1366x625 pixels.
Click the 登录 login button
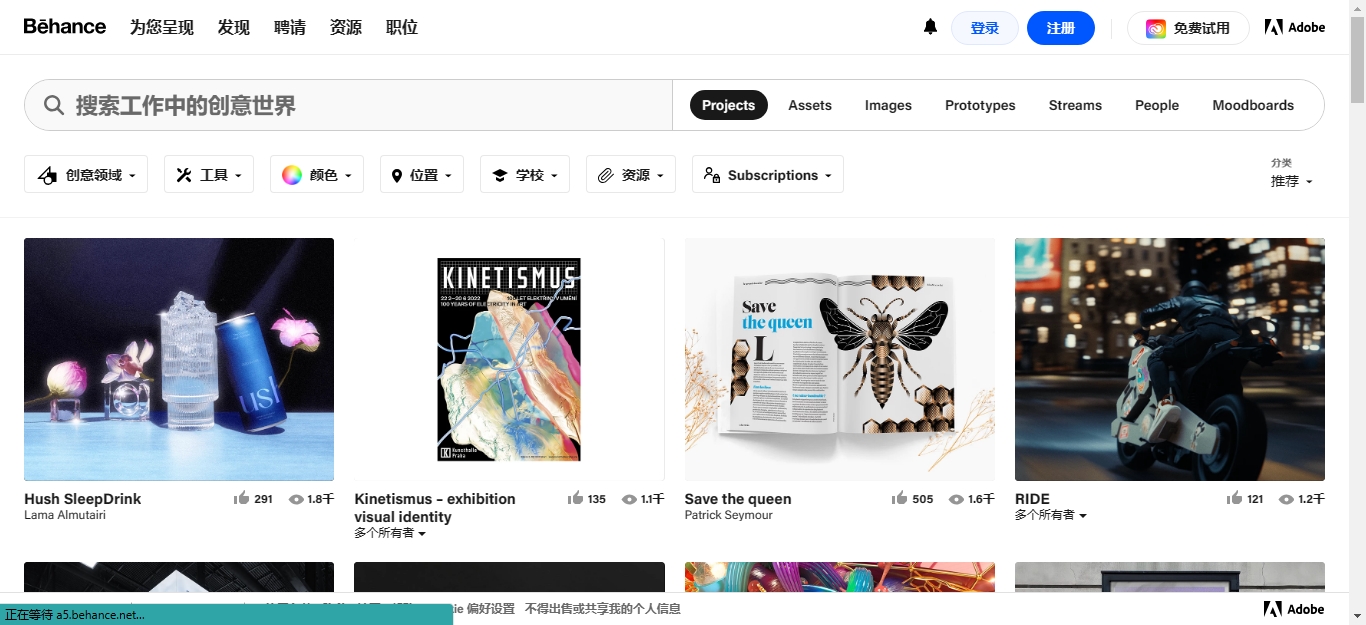(x=985, y=28)
